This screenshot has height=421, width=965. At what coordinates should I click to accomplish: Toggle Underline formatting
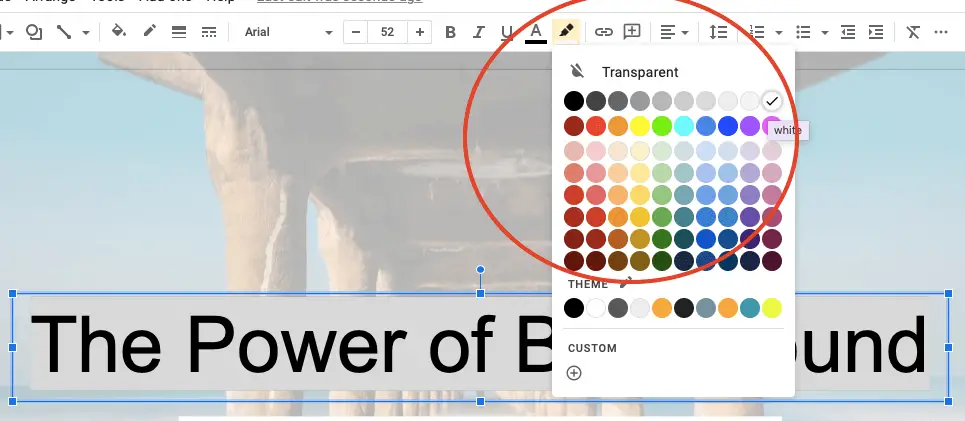[x=507, y=32]
